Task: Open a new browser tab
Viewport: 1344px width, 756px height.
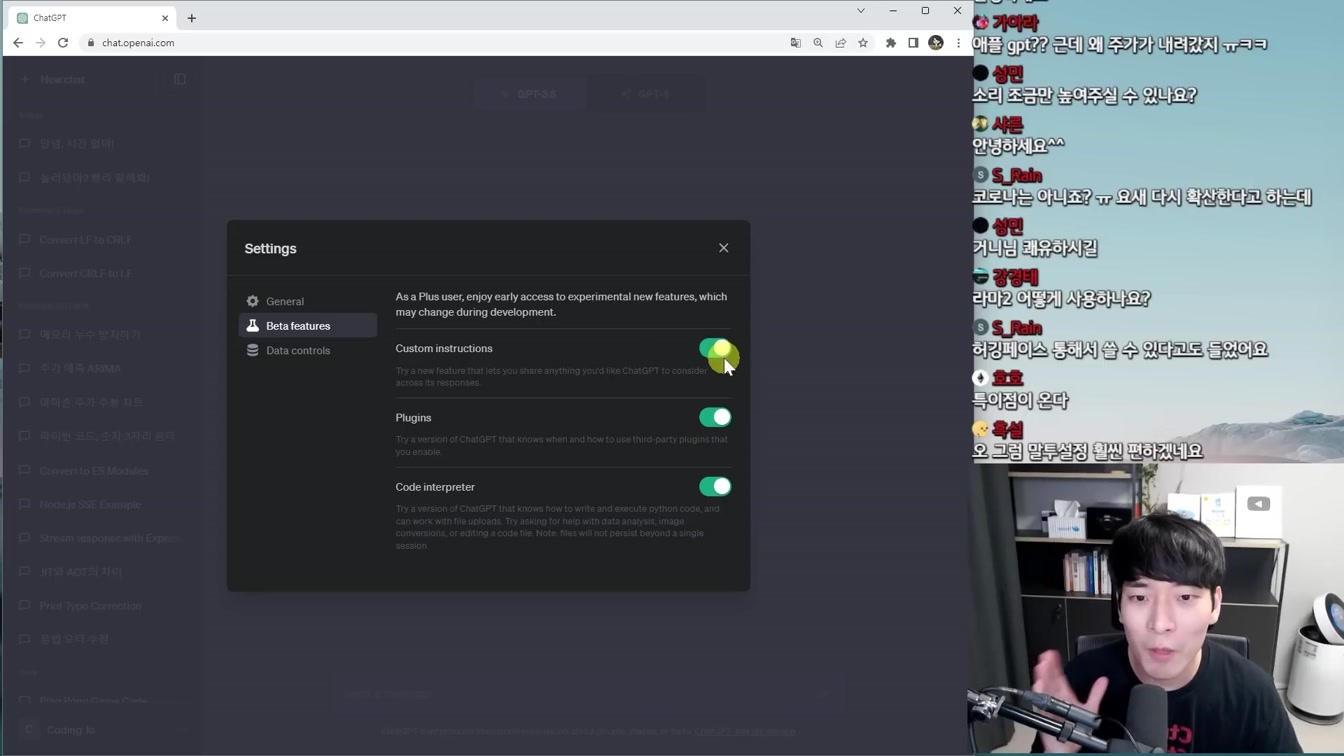Action: pos(192,18)
